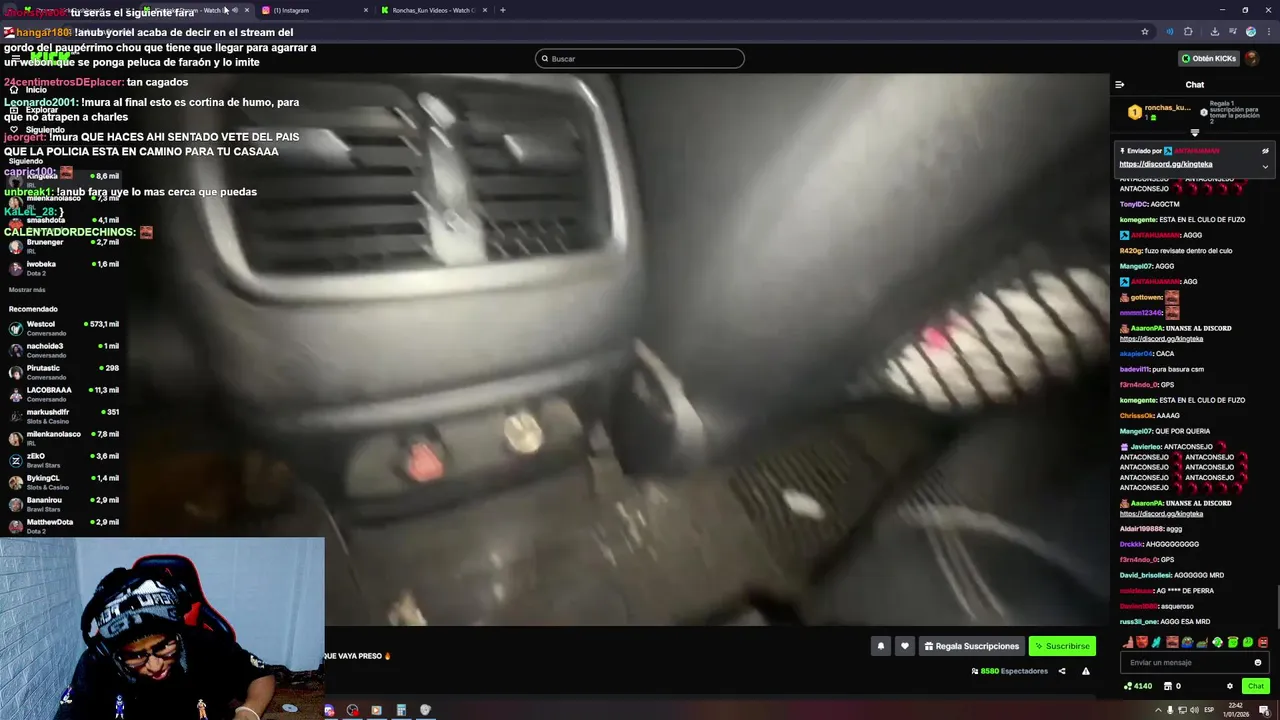Expand the pinned message chevron
The width and height of the screenshot is (1280, 720).
tap(1265, 166)
